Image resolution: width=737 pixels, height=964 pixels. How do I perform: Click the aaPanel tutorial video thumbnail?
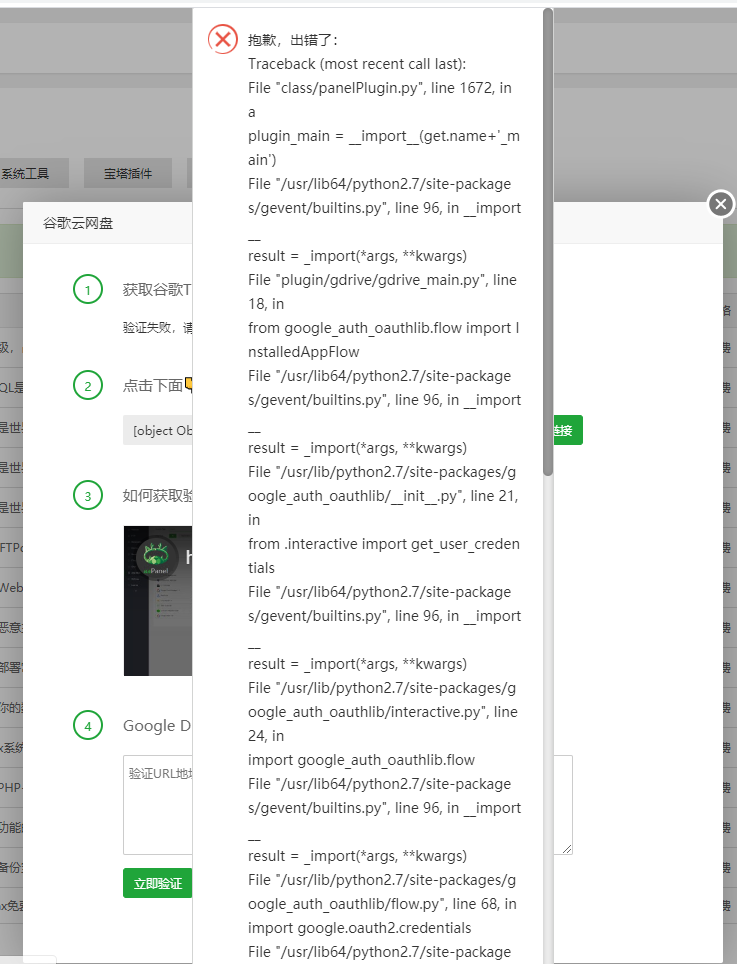point(158,601)
